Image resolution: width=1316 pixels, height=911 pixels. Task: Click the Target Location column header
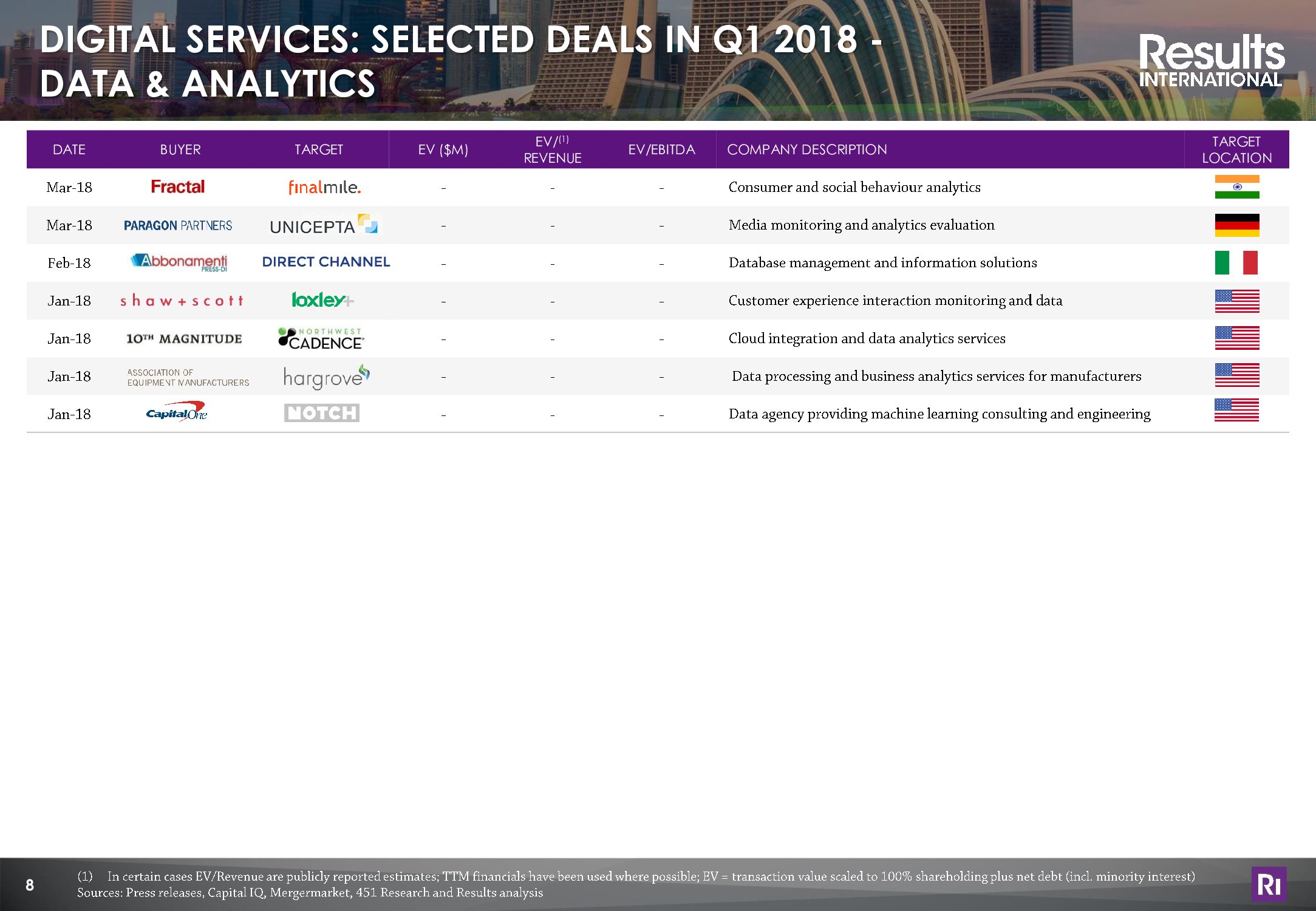[1236, 149]
